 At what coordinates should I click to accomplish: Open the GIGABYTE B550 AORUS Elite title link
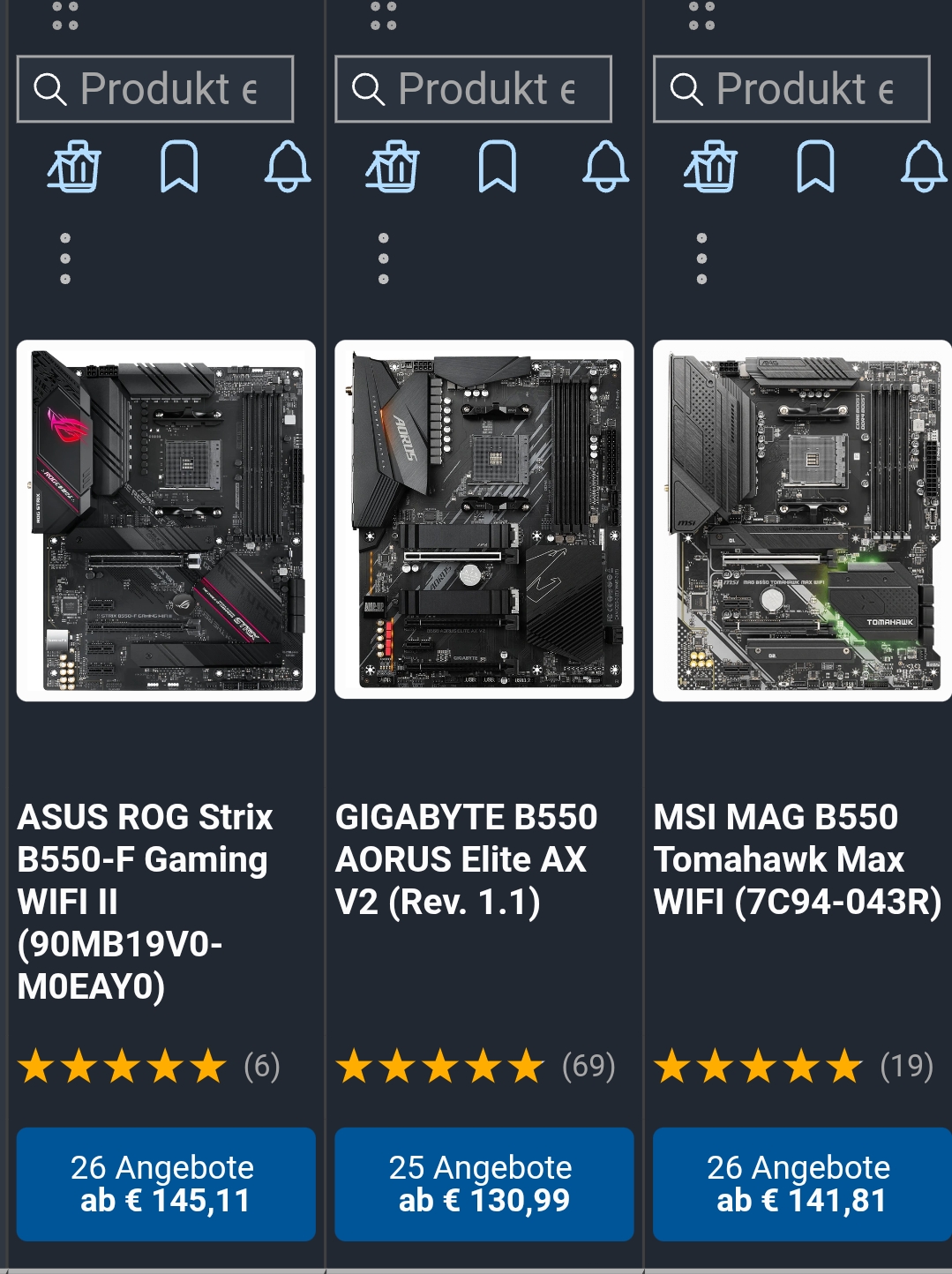(x=467, y=859)
